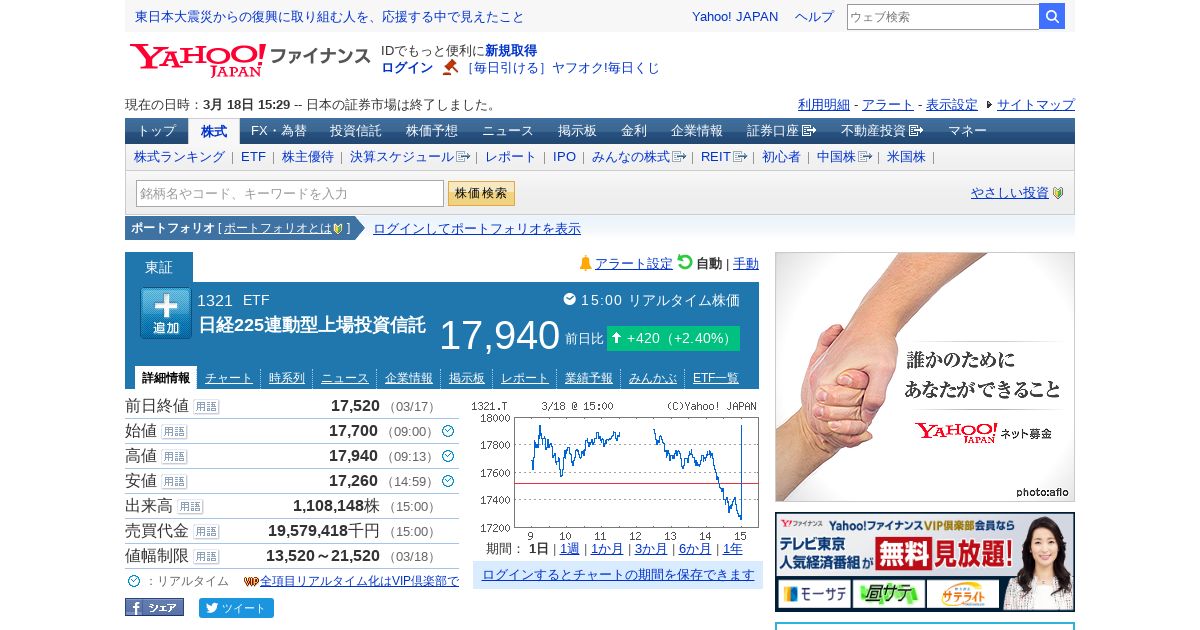The width and height of the screenshot is (1200, 630).
Task: Open the FX・為替 navigation tab
Action: pyautogui.click(x=279, y=131)
